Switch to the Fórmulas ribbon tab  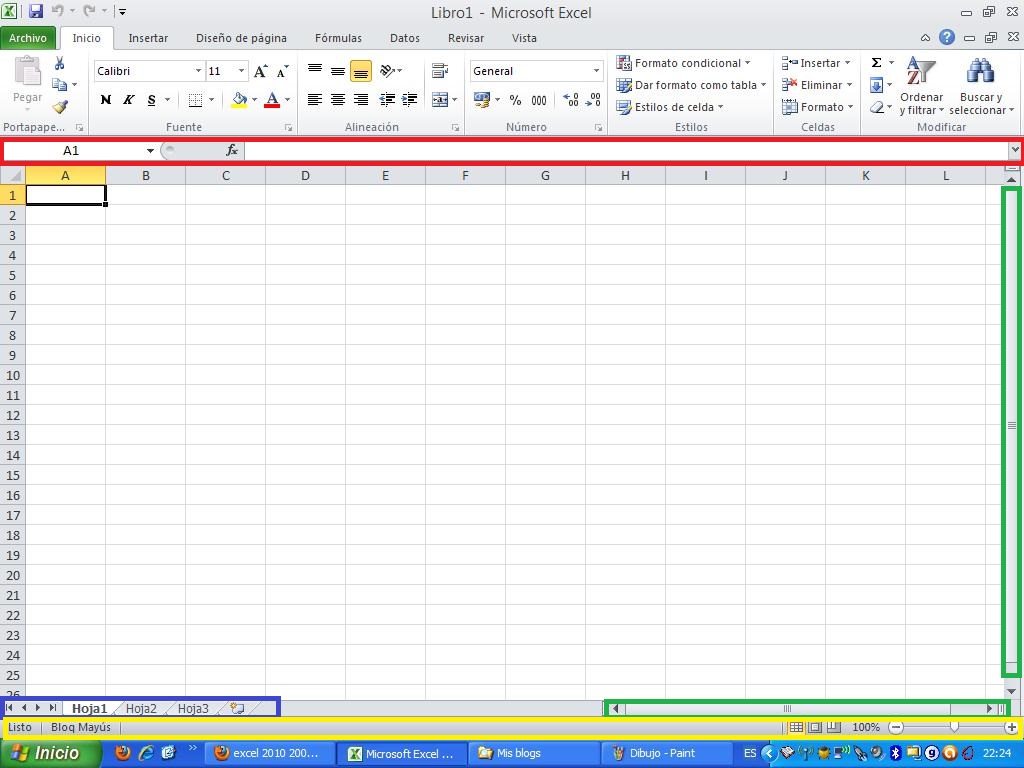coord(338,38)
